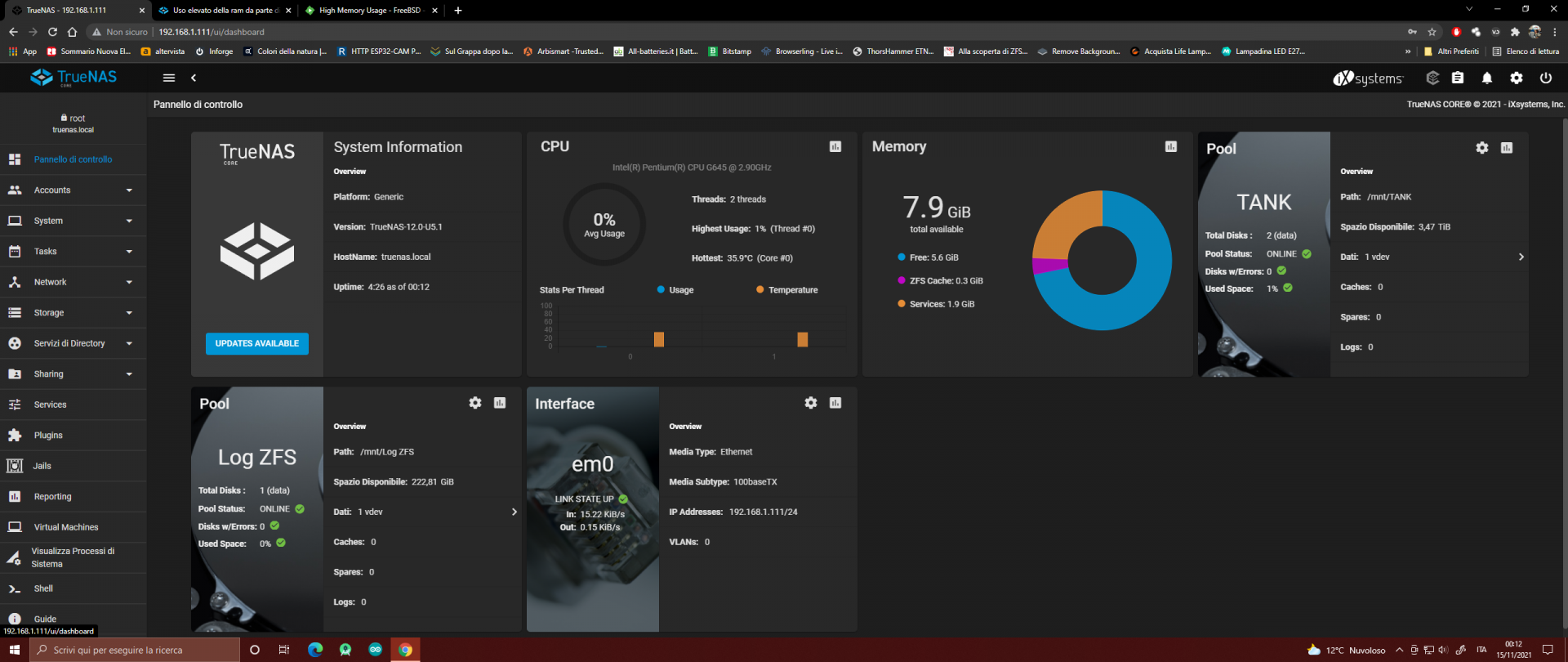Show TANK pool vdev details arrow

coord(1520,257)
